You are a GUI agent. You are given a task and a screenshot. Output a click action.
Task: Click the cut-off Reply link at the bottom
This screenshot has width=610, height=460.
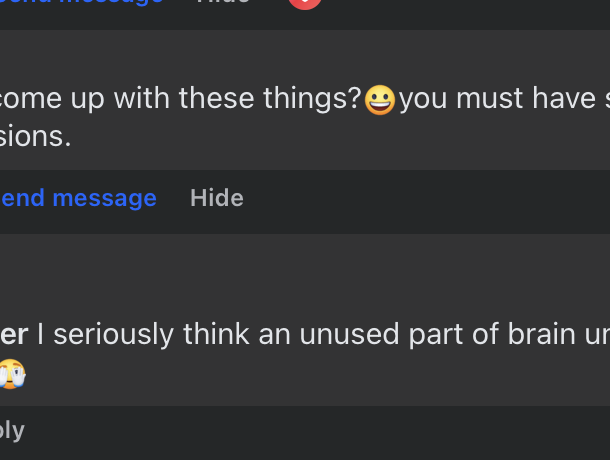point(12,430)
